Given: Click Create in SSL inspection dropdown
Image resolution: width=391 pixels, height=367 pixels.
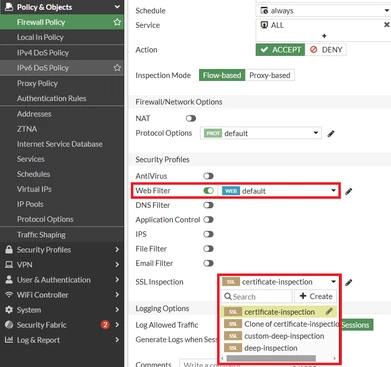Looking at the screenshot, I should pyautogui.click(x=316, y=296).
